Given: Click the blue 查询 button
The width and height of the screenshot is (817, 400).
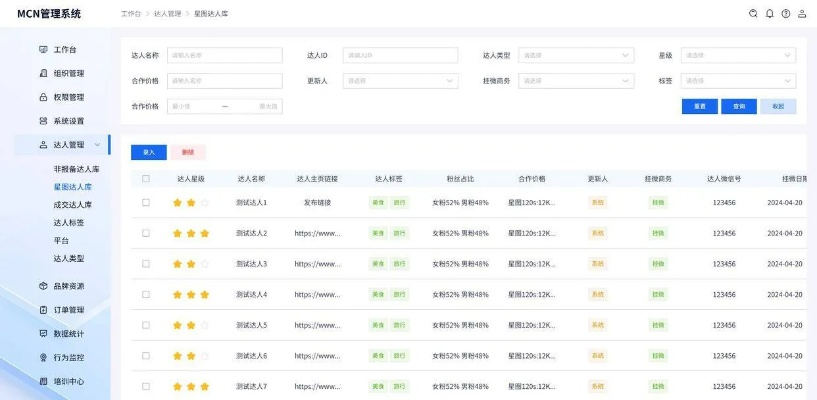Looking at the screenshot, I should click(739, 106).
